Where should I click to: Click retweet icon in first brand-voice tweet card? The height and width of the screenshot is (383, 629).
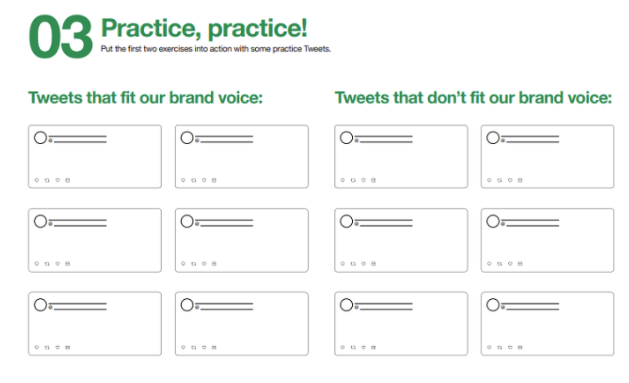[x=47, y=180]
